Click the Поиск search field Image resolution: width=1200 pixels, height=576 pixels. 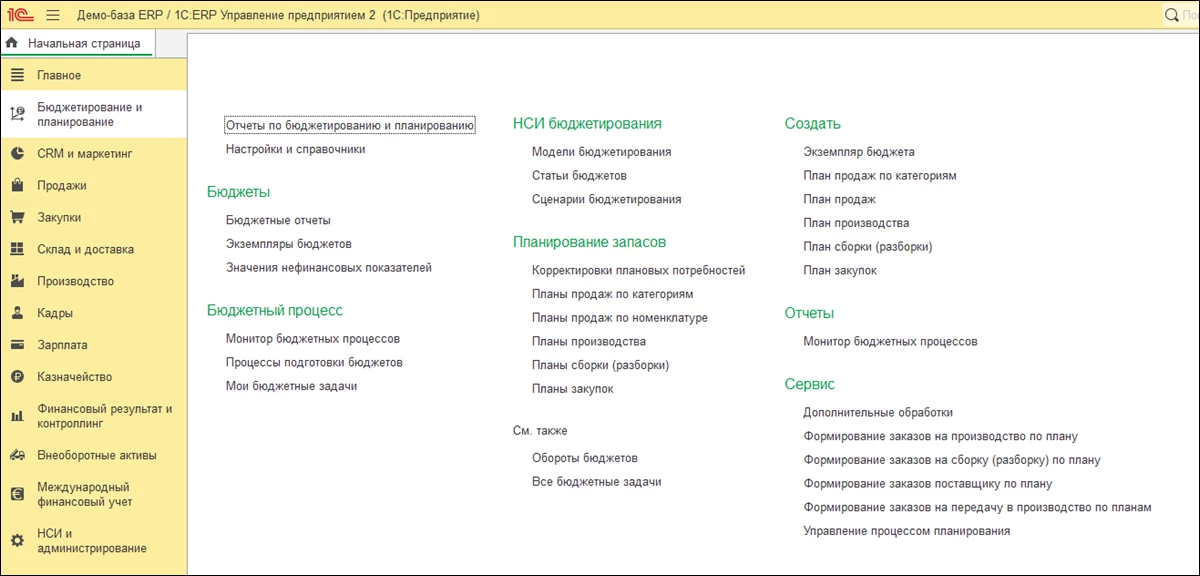coord(1181,16)
